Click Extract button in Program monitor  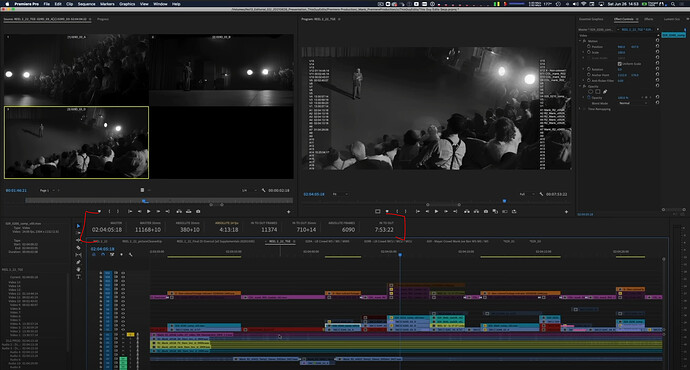pos(476,212)
